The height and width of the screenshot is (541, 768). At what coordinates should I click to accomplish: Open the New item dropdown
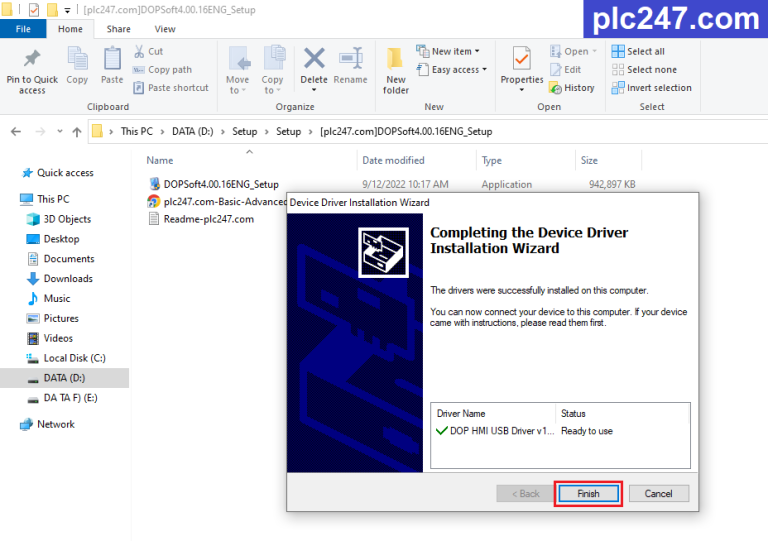coord(448,51)
